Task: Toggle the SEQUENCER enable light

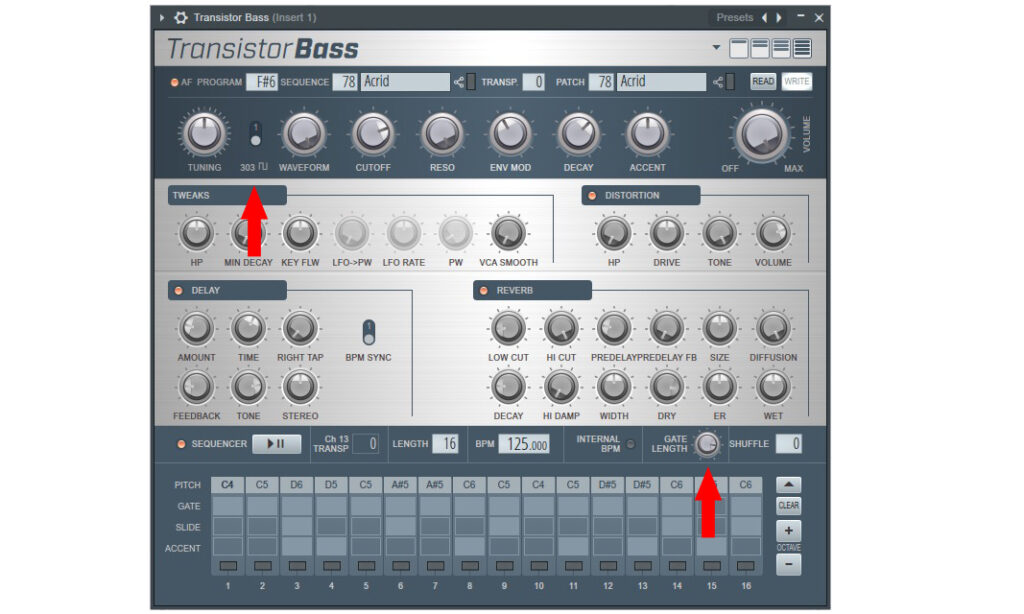Action: pos(181,444)
